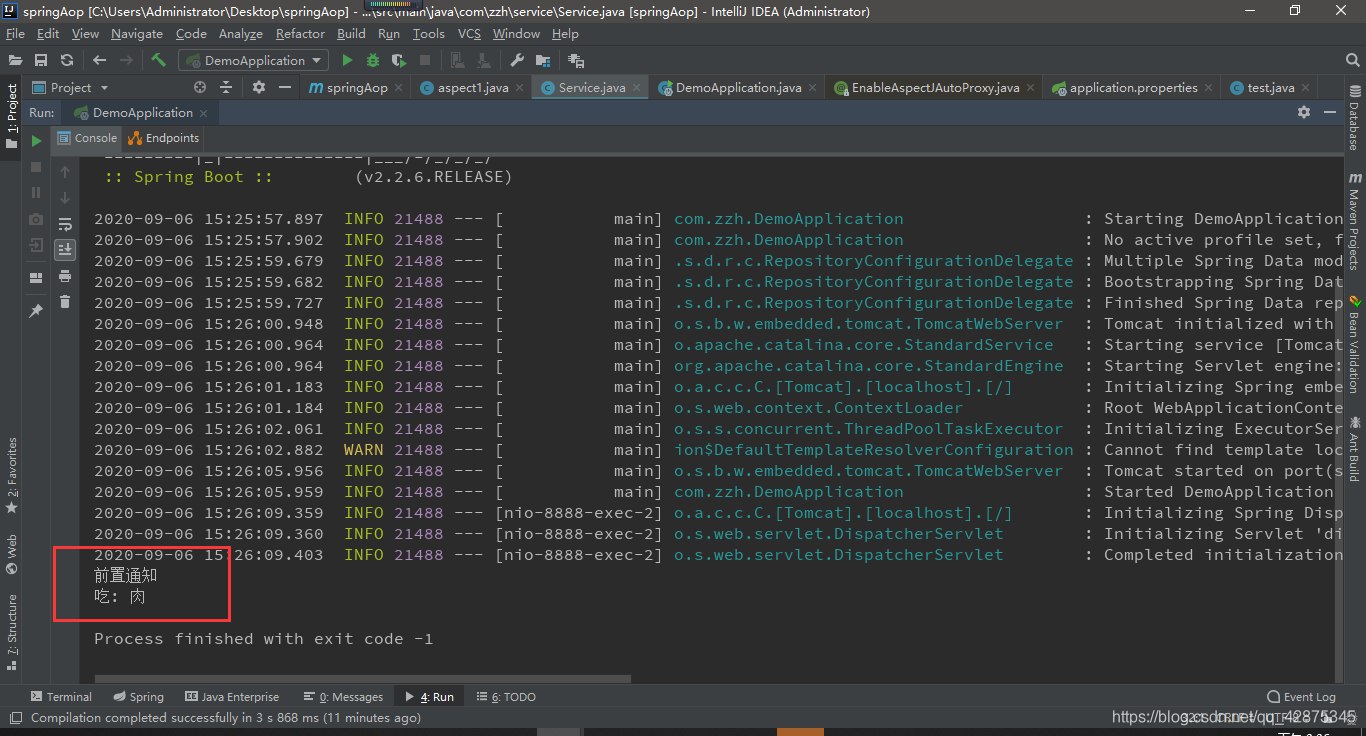The width and height of the screenshot is (1366, 736).
Task: Click the Stop square in Run sidebar
Action: pos(36,167)
